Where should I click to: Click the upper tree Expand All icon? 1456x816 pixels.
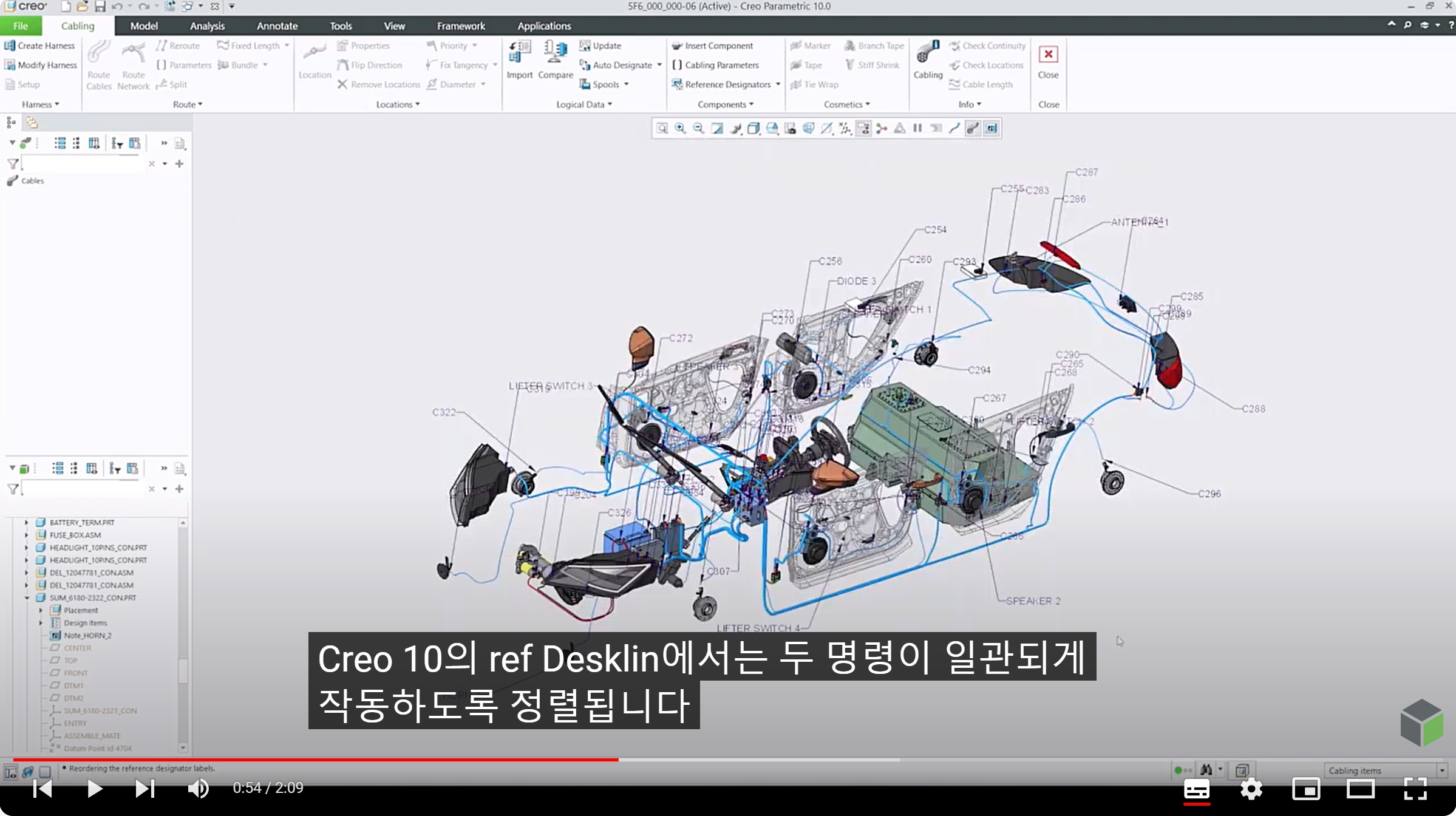[x=60, y=143]
